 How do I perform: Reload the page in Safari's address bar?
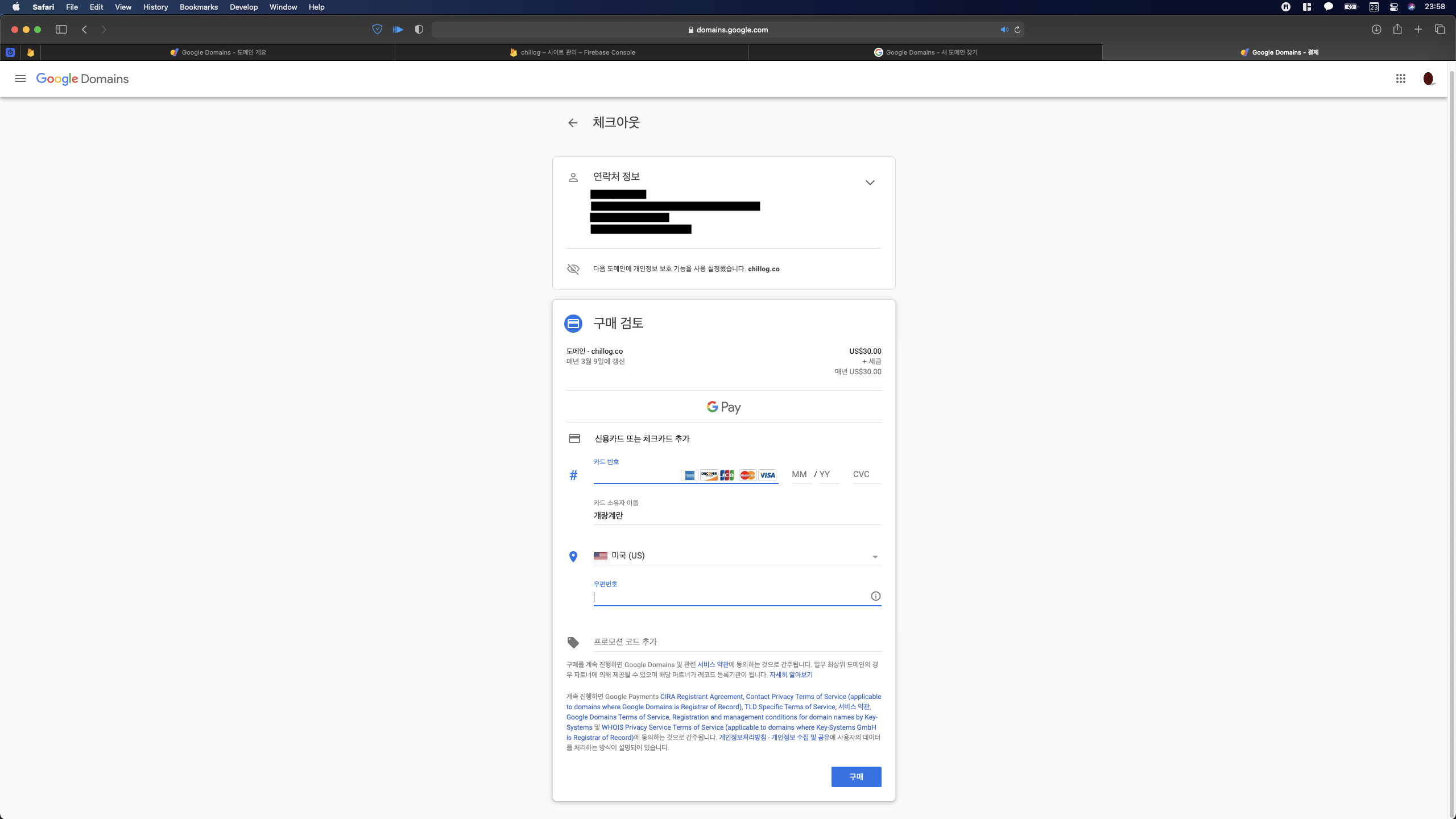1017,30
